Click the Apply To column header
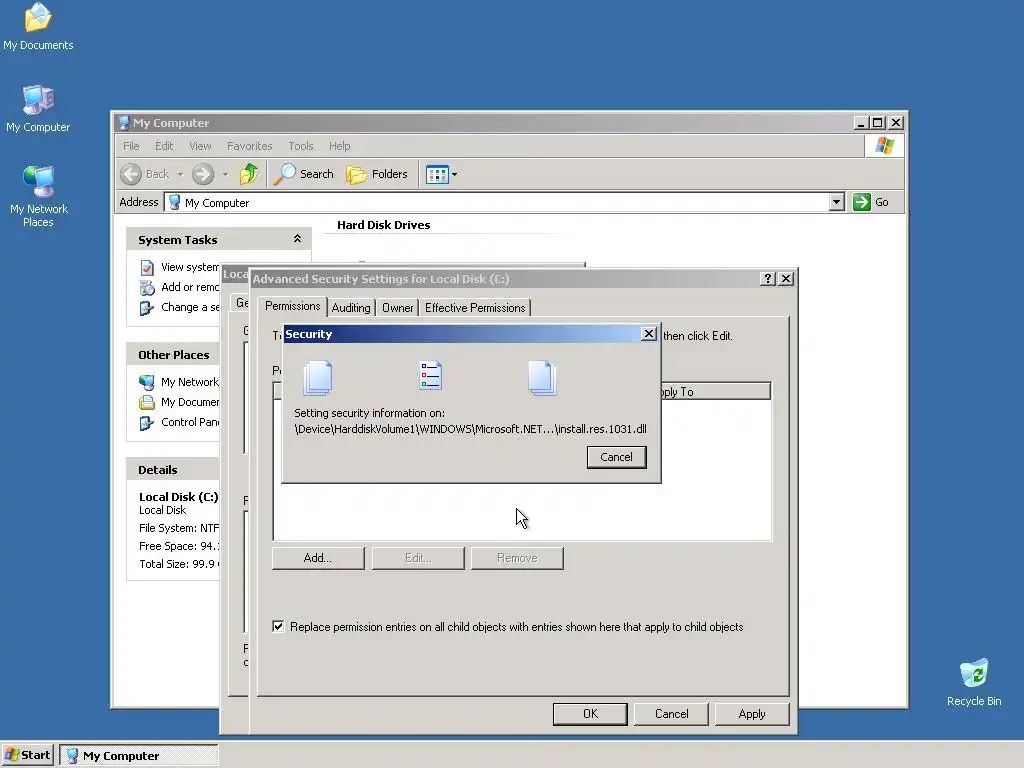The width and height of the screenshot is (1024, 768). tap(716, 392)
